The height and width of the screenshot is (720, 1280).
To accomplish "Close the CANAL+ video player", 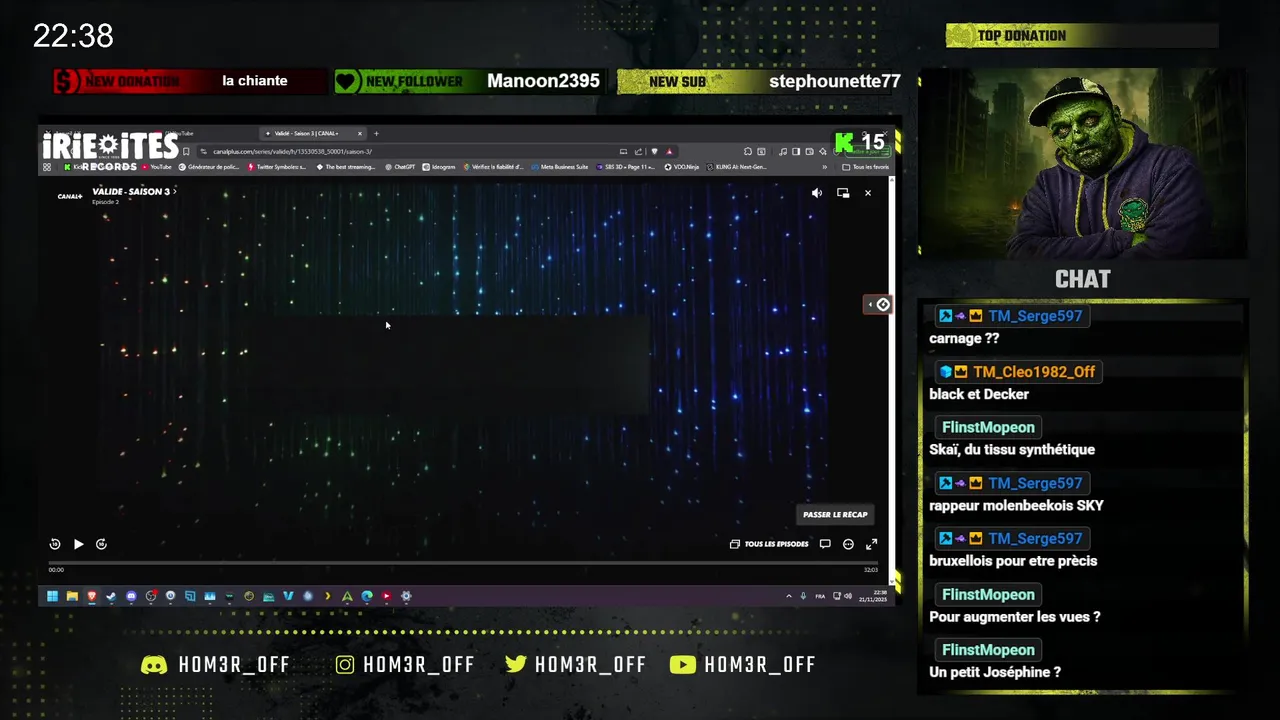I will pyautogui.click(x=868, y=193).
